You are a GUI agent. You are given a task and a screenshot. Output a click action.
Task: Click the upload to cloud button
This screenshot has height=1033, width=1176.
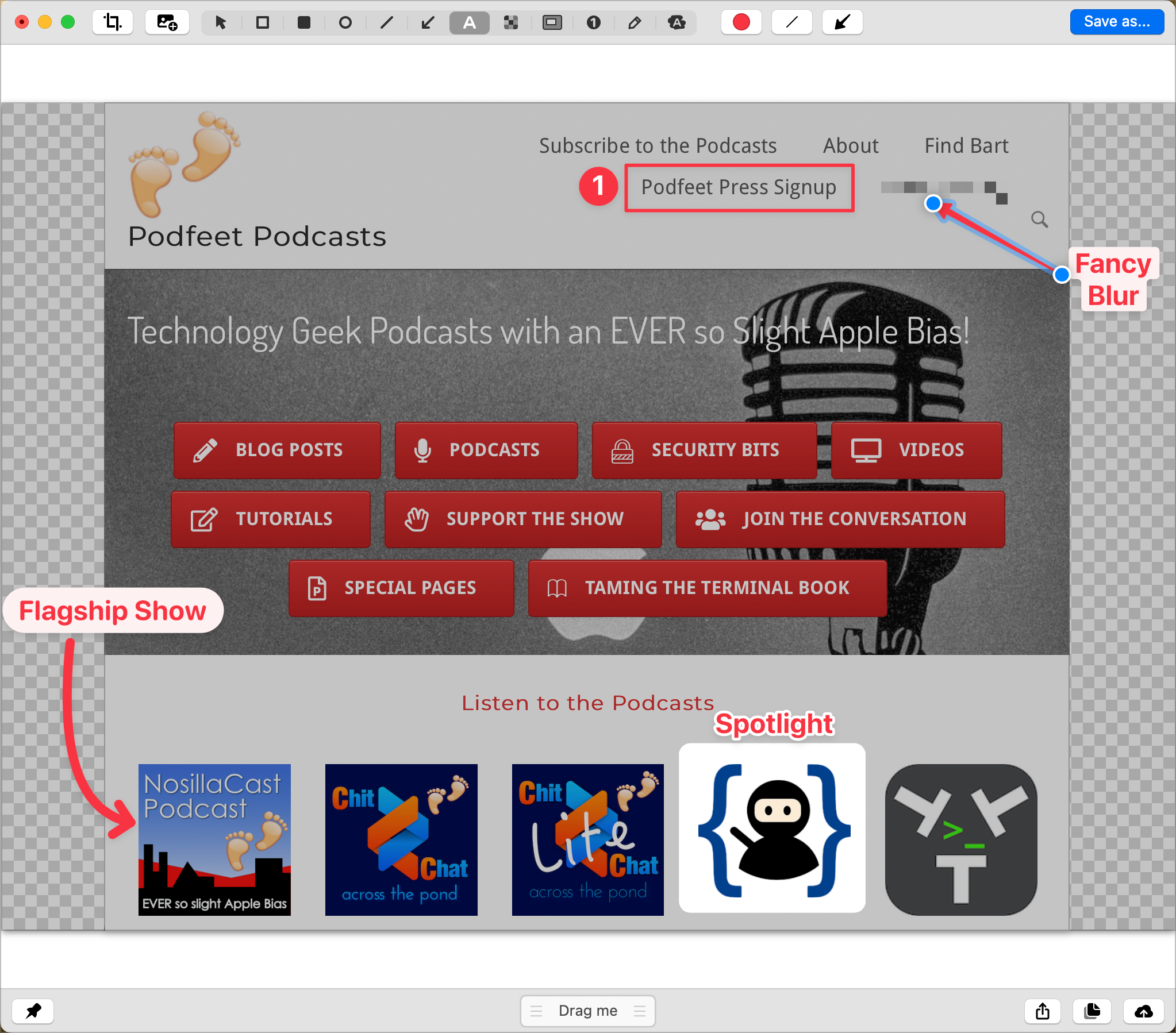[1143, 1011]
